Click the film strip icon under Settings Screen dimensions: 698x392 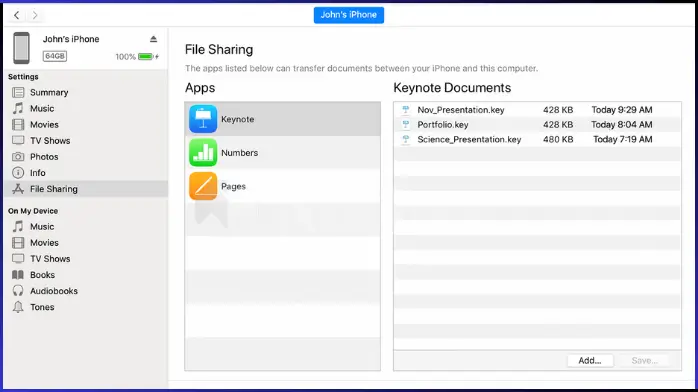tap(18, 125)
